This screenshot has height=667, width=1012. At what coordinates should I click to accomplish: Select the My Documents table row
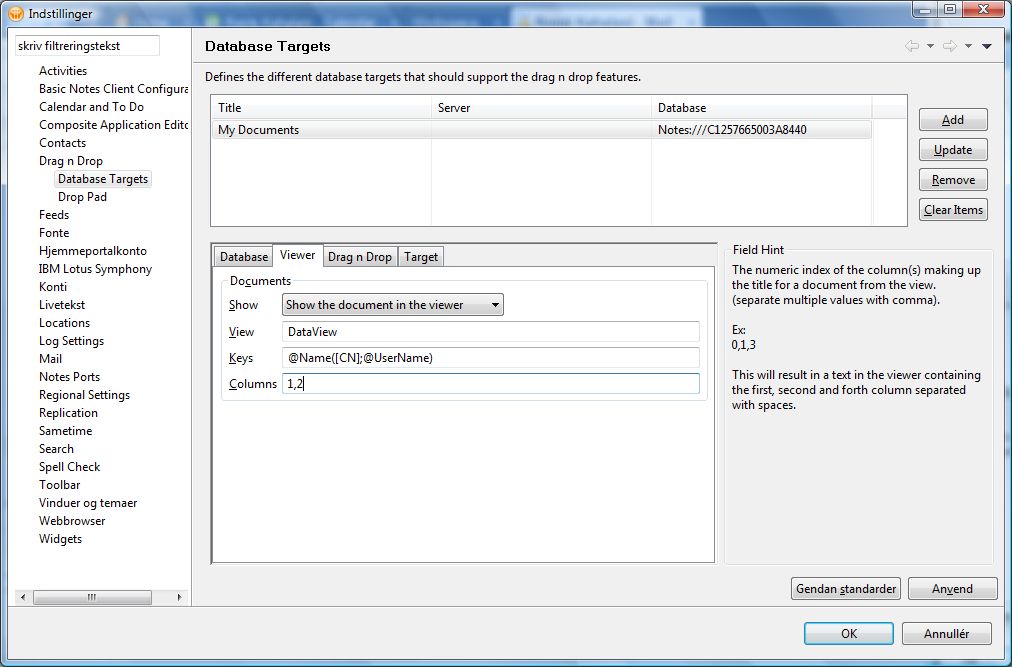click(541, 130)
